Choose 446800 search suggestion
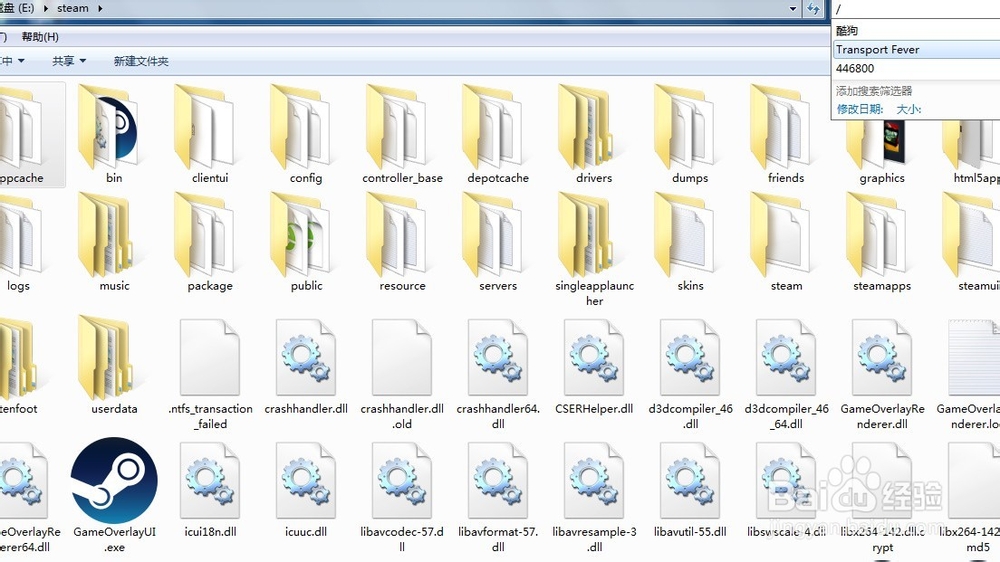This screenshot has width=1000, height=562. pyautogui.click(x=916, y=68)
